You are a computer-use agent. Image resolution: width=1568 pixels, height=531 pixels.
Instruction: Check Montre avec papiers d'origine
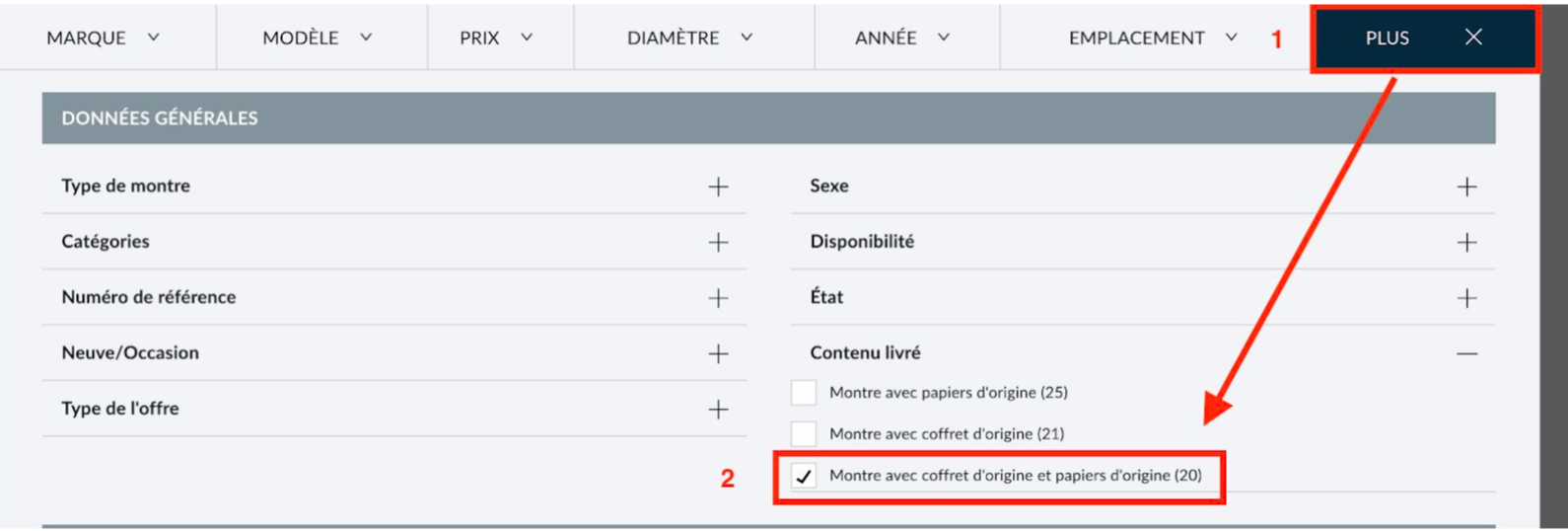tap(804, 393)
